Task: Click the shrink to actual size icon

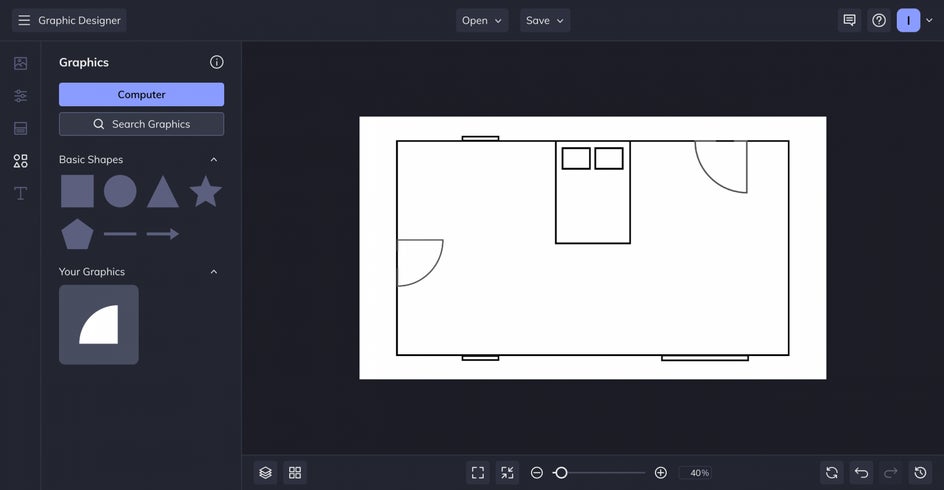Action: (508, 473)
